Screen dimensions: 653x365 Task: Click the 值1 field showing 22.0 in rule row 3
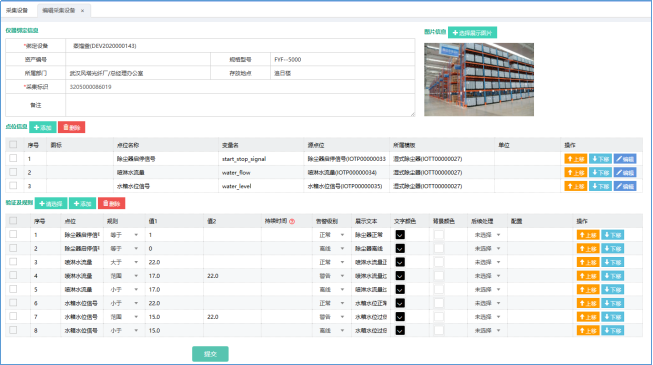[x=174, y=262]
